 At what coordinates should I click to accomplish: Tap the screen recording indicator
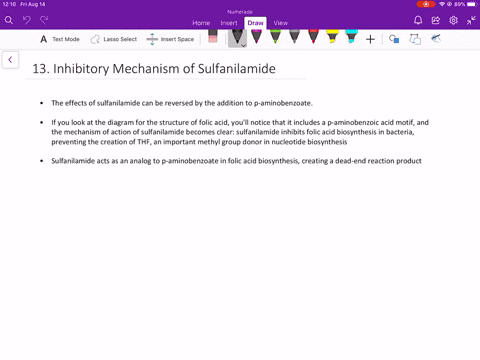coord(426,4)
